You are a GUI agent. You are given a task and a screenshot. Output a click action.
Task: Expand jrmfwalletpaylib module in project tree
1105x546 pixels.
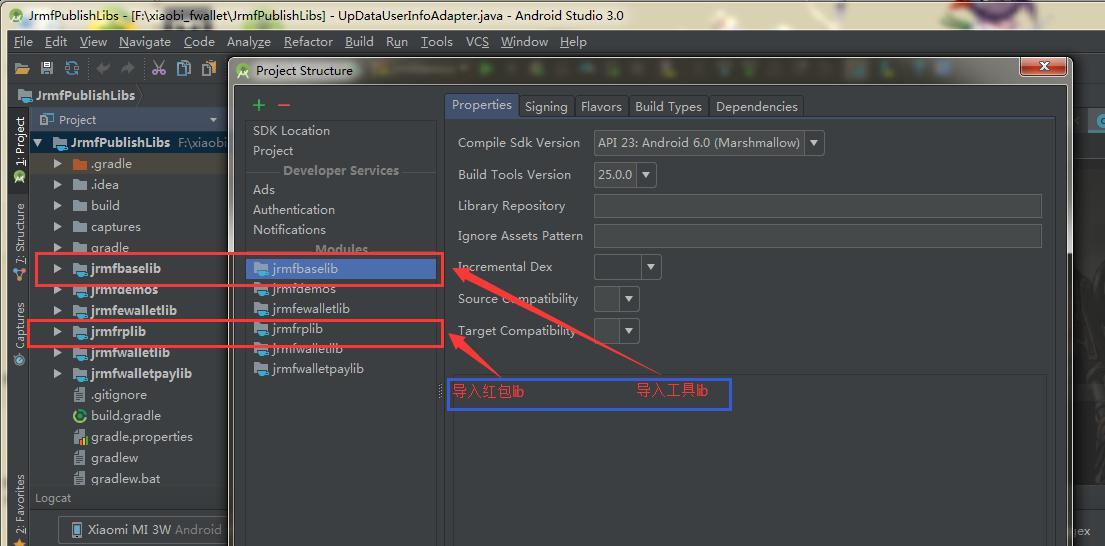coord(58,373)
